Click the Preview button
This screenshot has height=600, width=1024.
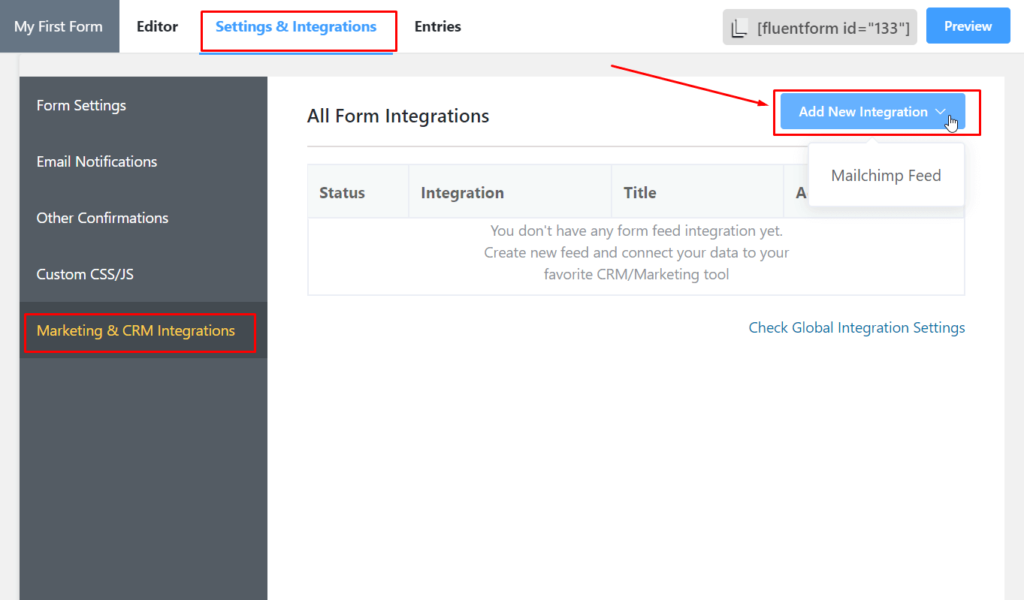pos(967,25)
